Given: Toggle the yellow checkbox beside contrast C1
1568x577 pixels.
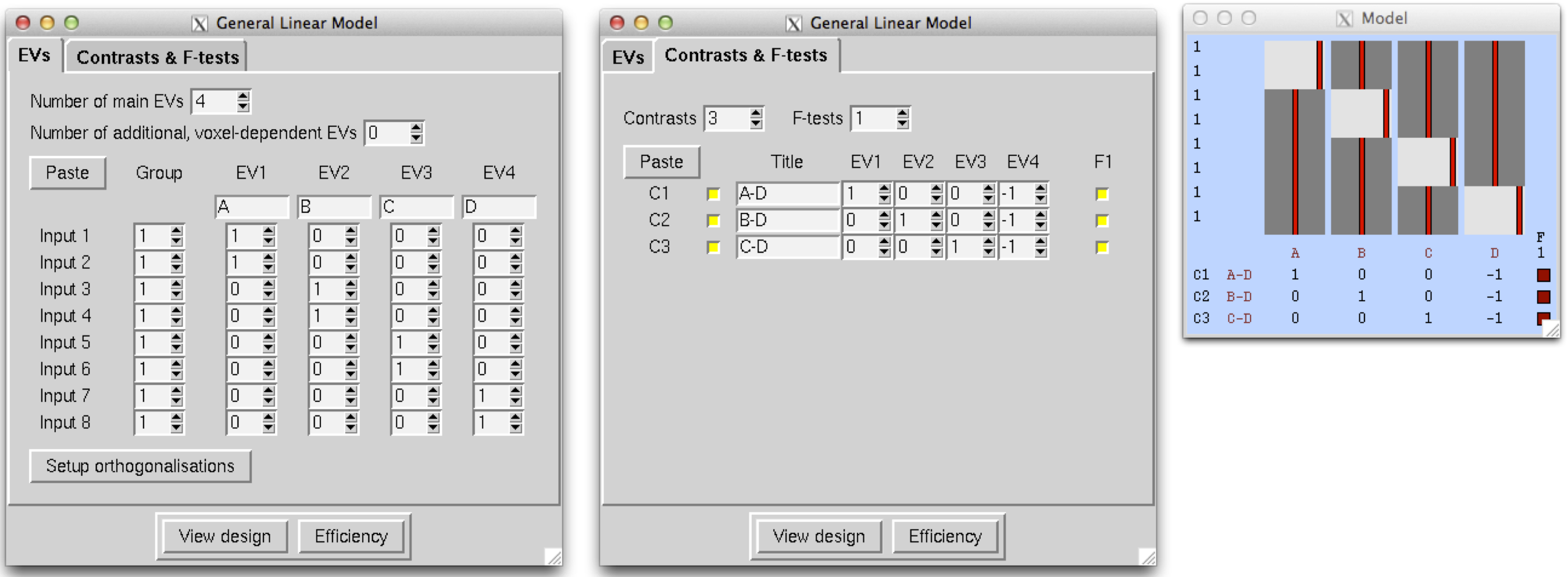Looking at the screenshot, I should tap(713, 194).
